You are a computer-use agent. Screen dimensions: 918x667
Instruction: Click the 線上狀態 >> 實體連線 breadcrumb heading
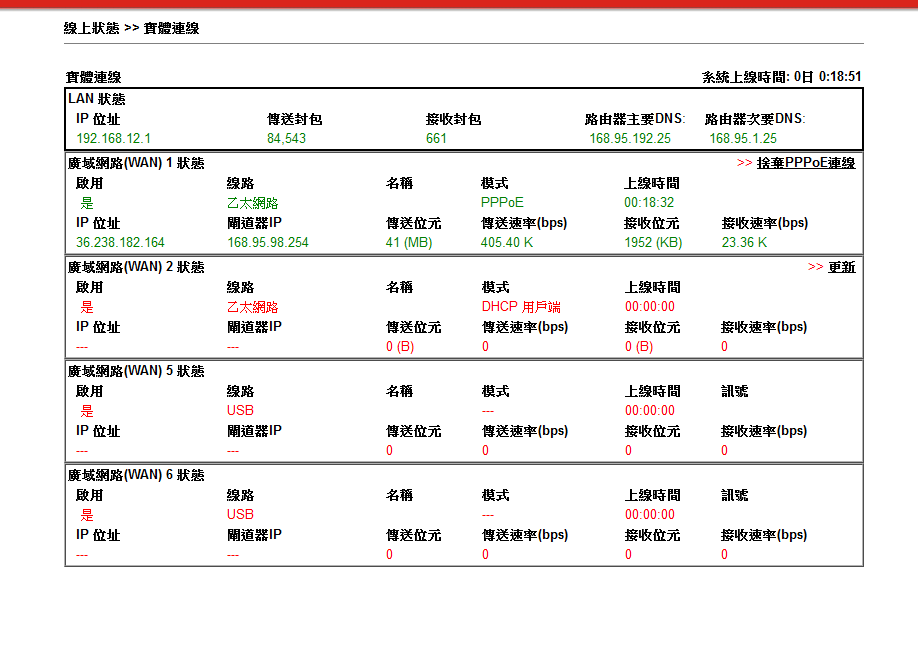pos(131,28)
